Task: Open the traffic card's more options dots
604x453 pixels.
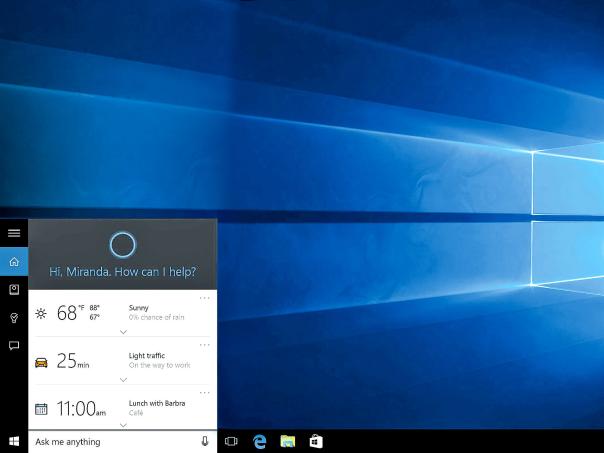Action: pyautogui.click(x=205, y=345)
